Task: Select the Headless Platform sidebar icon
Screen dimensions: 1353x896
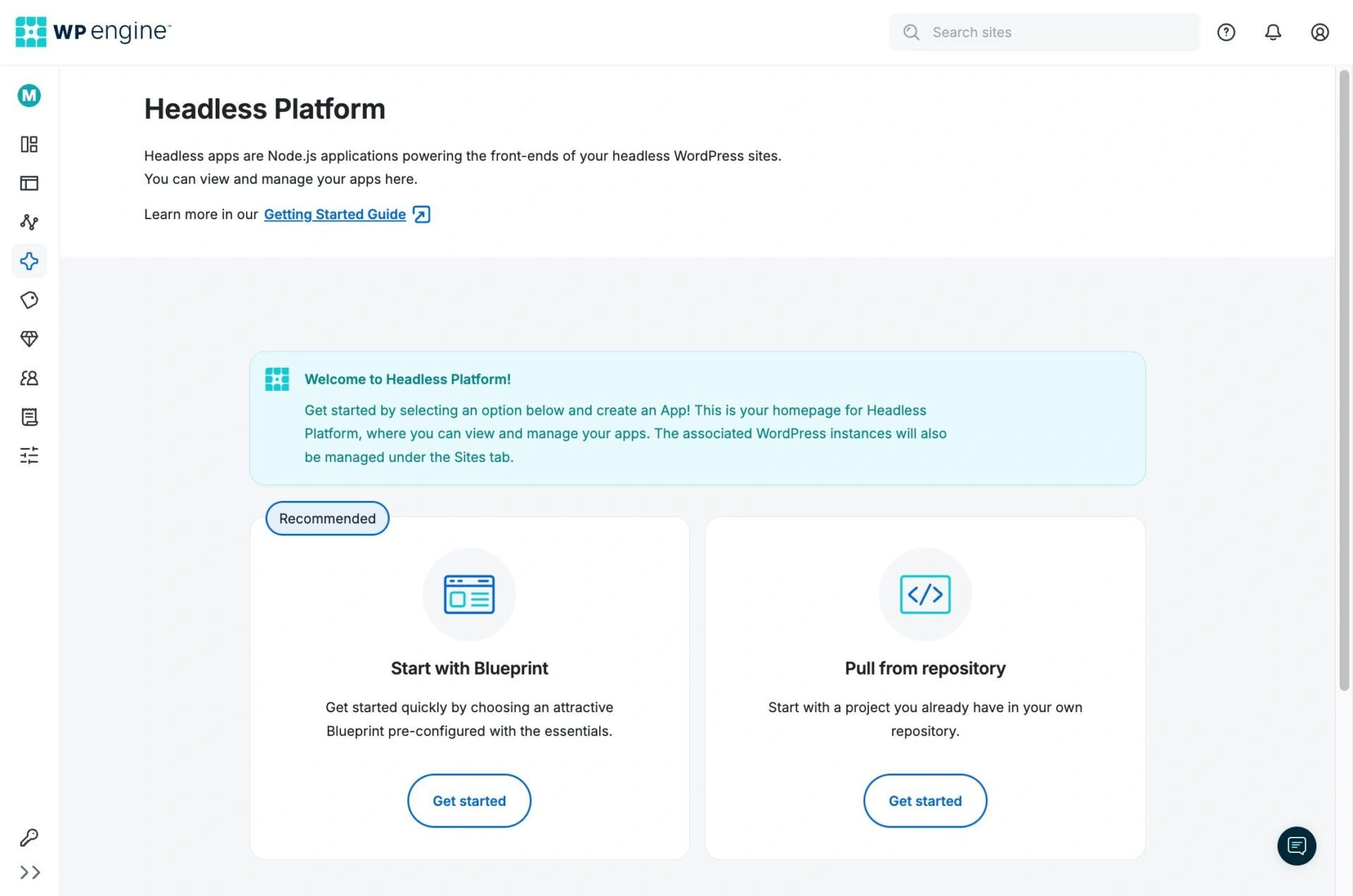Action: pos(29,261)
